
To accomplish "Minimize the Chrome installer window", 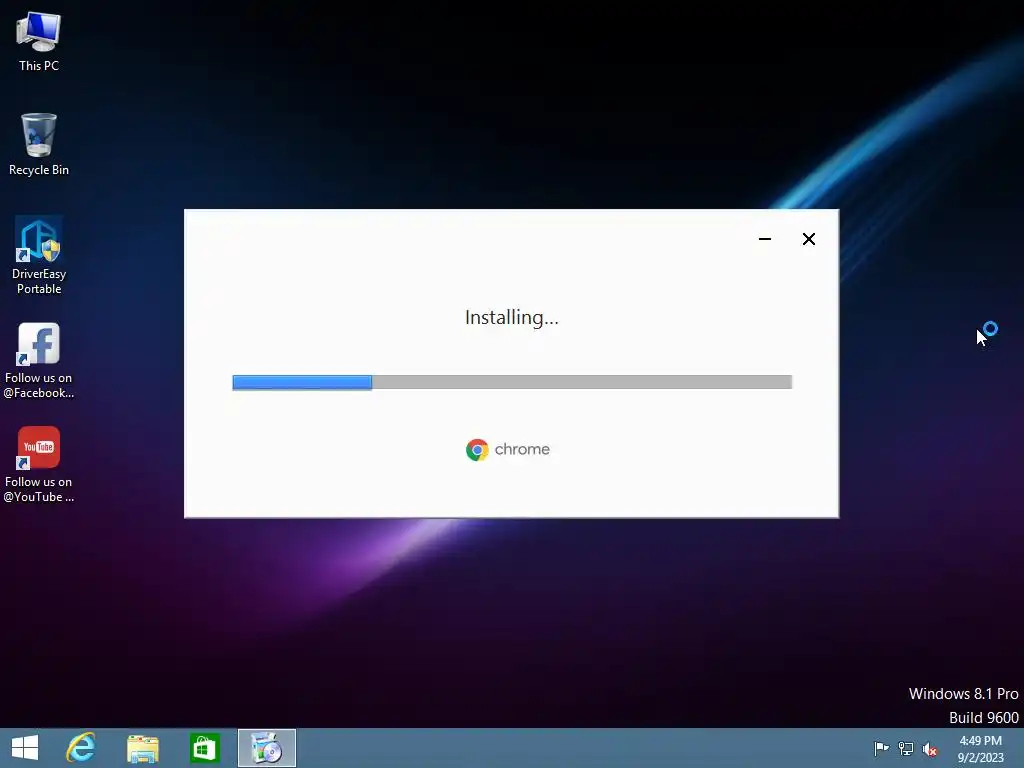I will (765, 239).
